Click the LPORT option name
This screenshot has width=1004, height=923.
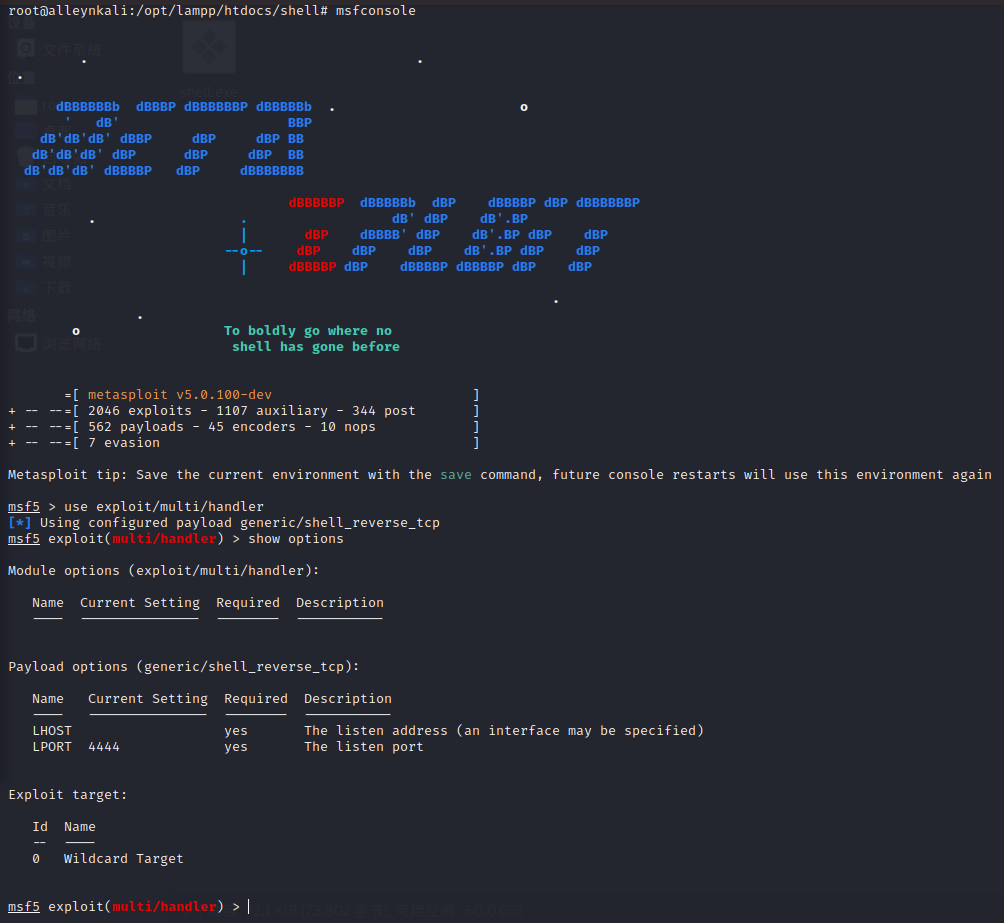point(52,747)
